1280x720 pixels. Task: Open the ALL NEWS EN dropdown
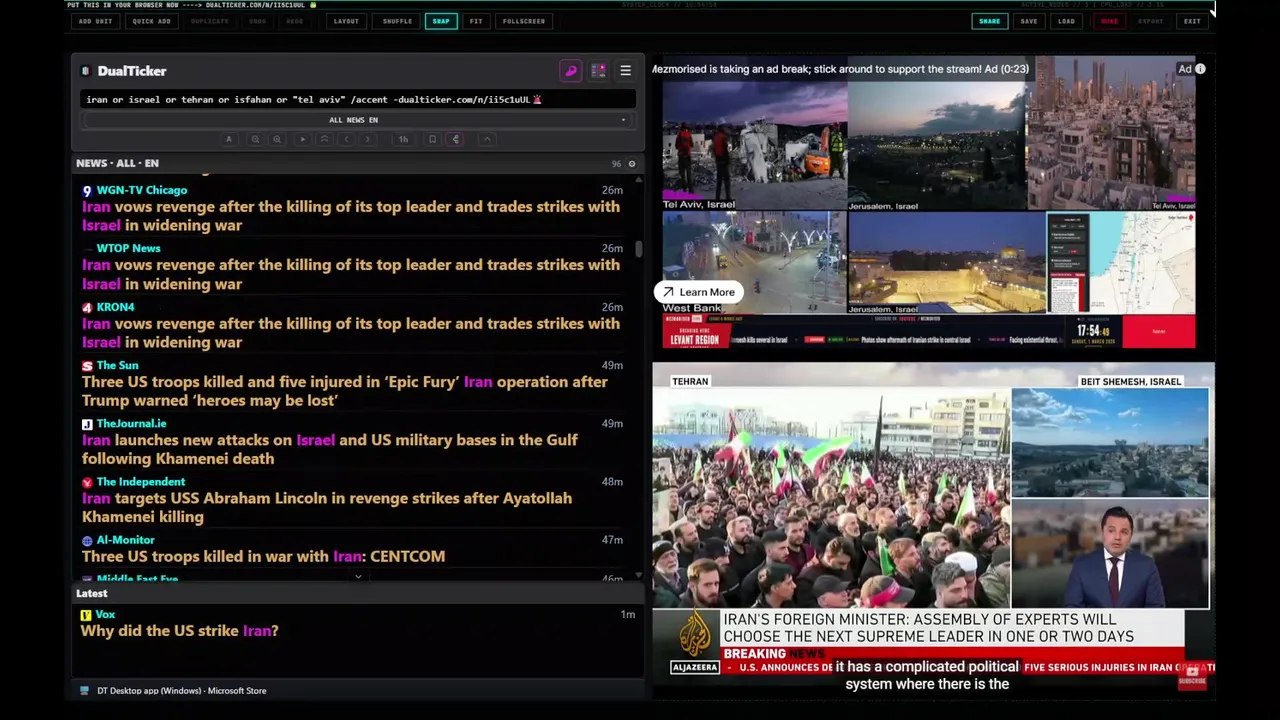coord(355,120)
